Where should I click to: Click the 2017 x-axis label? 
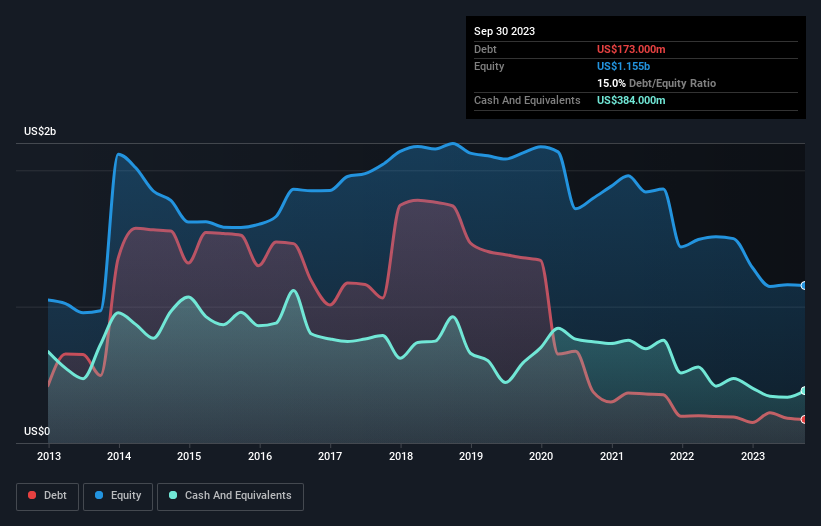(330, 456)
